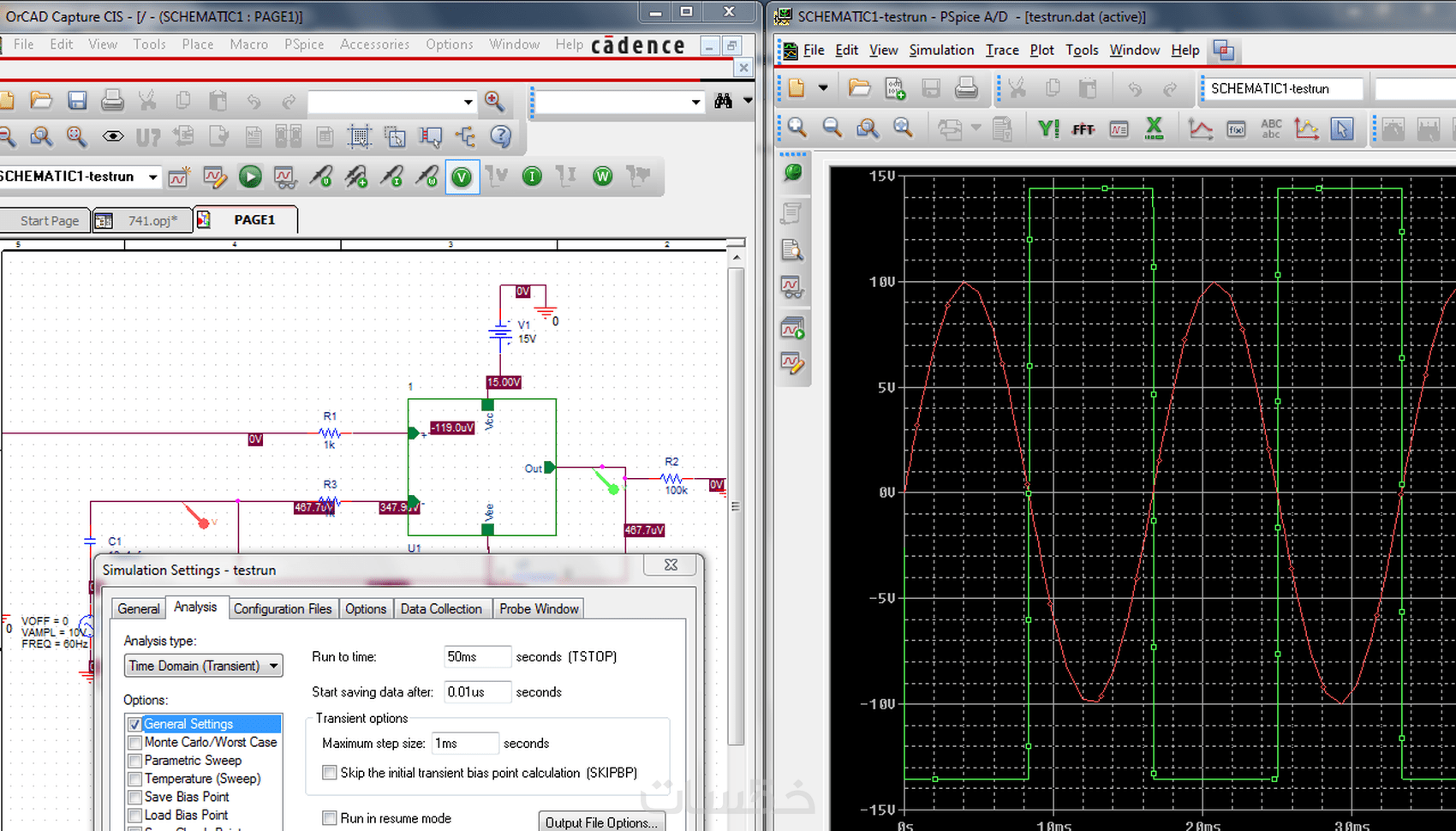
Task: Enable Skip the initial transient bias point calculation
Action: (330, 772)
